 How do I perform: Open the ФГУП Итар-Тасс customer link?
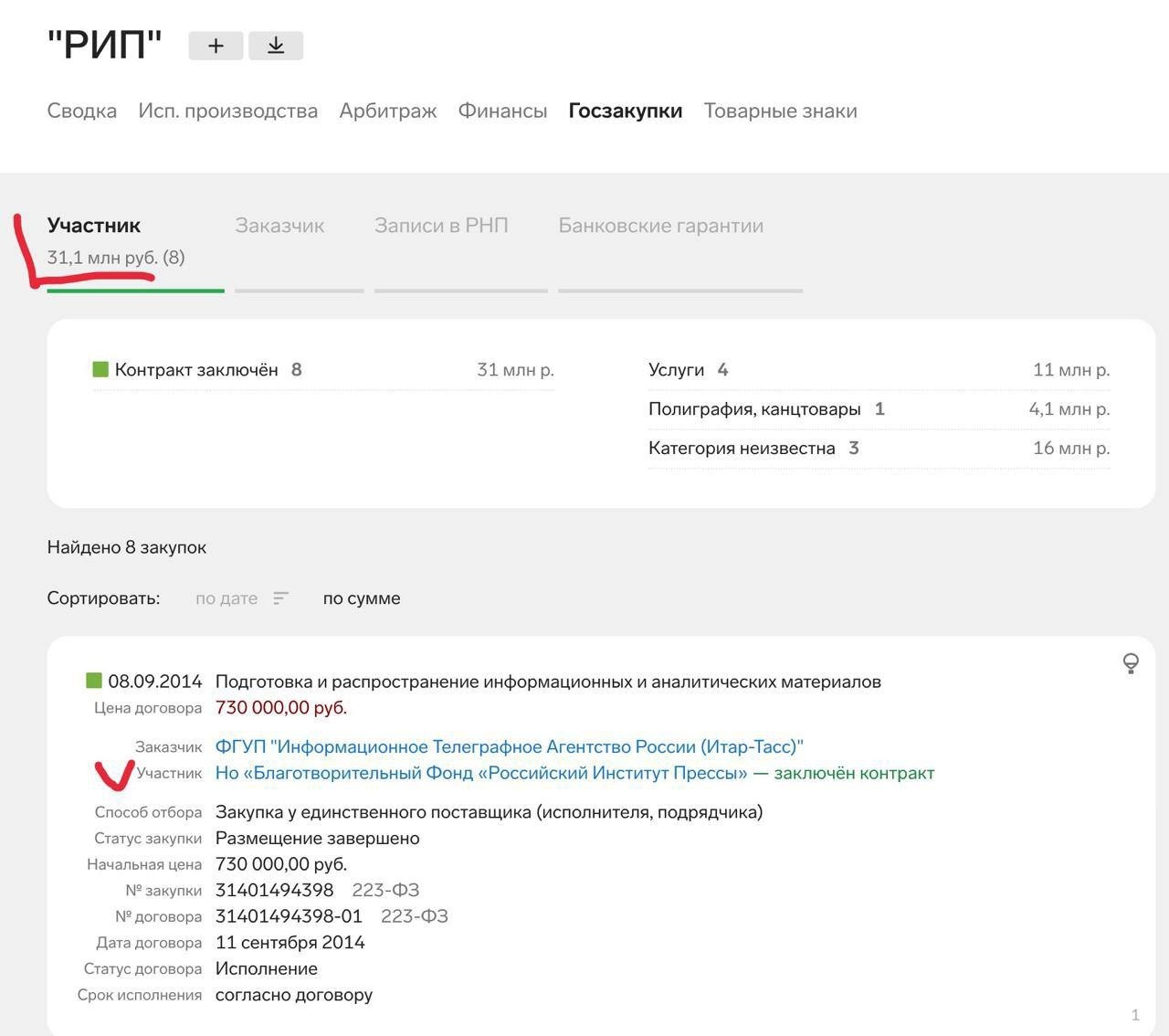[x=509, y=746]
